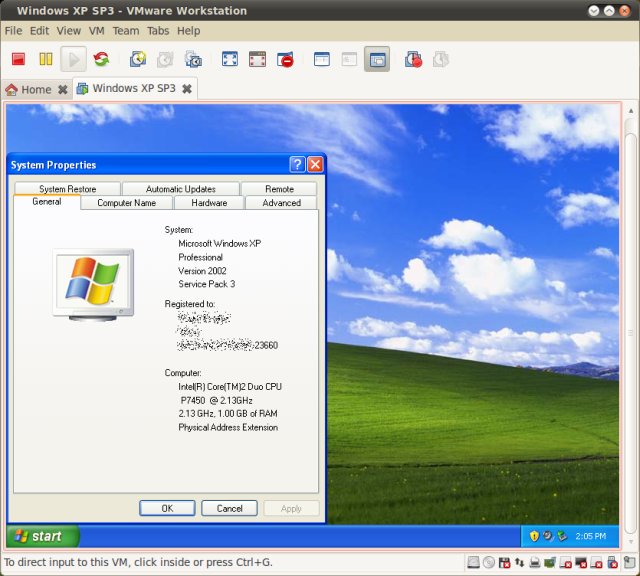Viewport: 640px width, 576px height.
Task: Click OK in System Properties
Action: coord(167,508)
